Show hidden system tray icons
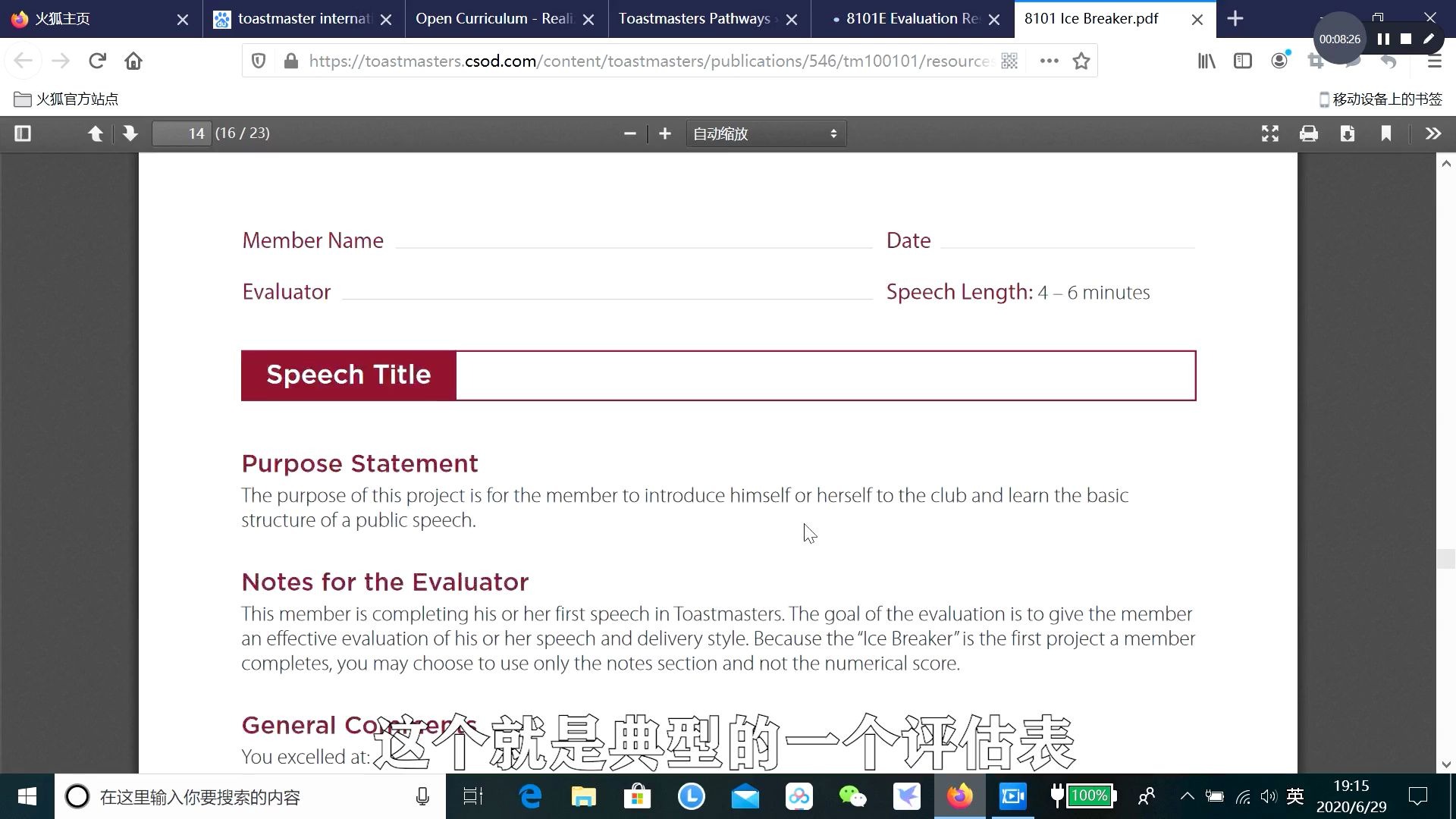 (x=1188, y=796)
